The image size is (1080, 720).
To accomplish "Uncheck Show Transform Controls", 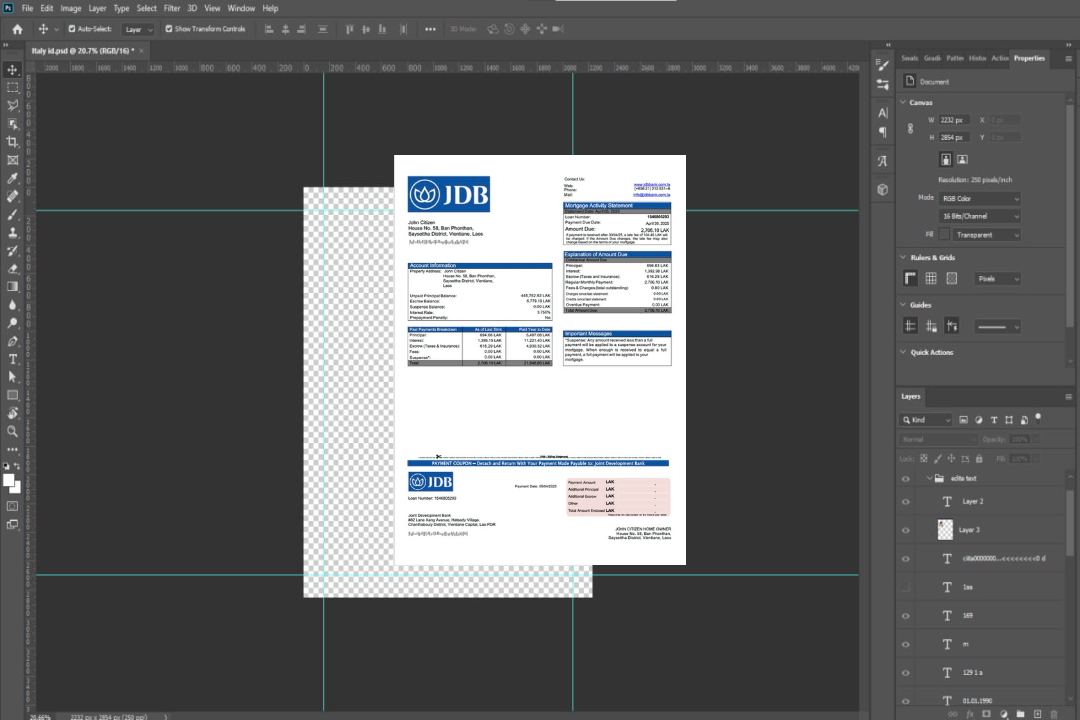I will pyautogui.click(x=168, y=29).
